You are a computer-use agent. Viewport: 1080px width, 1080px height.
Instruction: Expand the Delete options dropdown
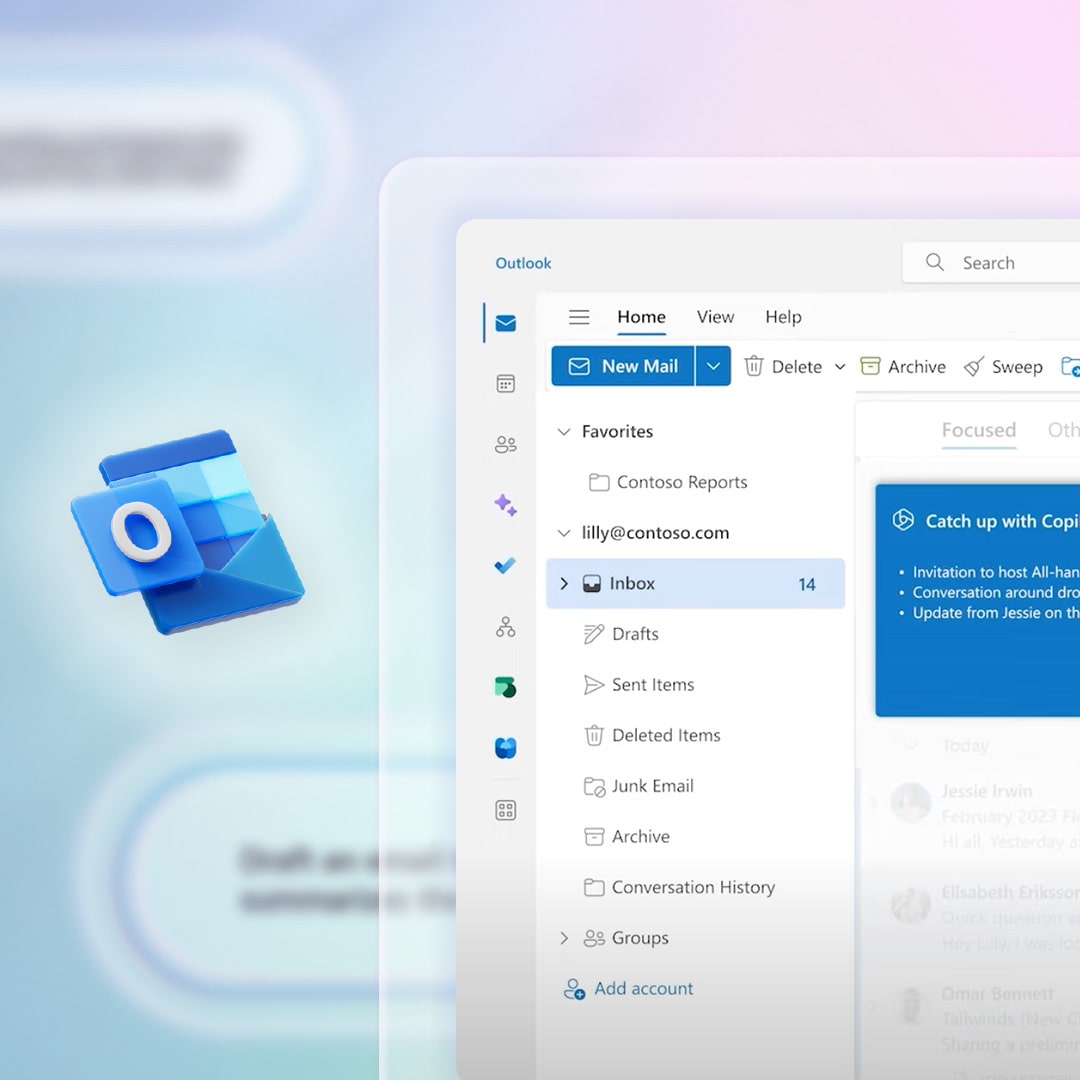[x=840, y=367]
